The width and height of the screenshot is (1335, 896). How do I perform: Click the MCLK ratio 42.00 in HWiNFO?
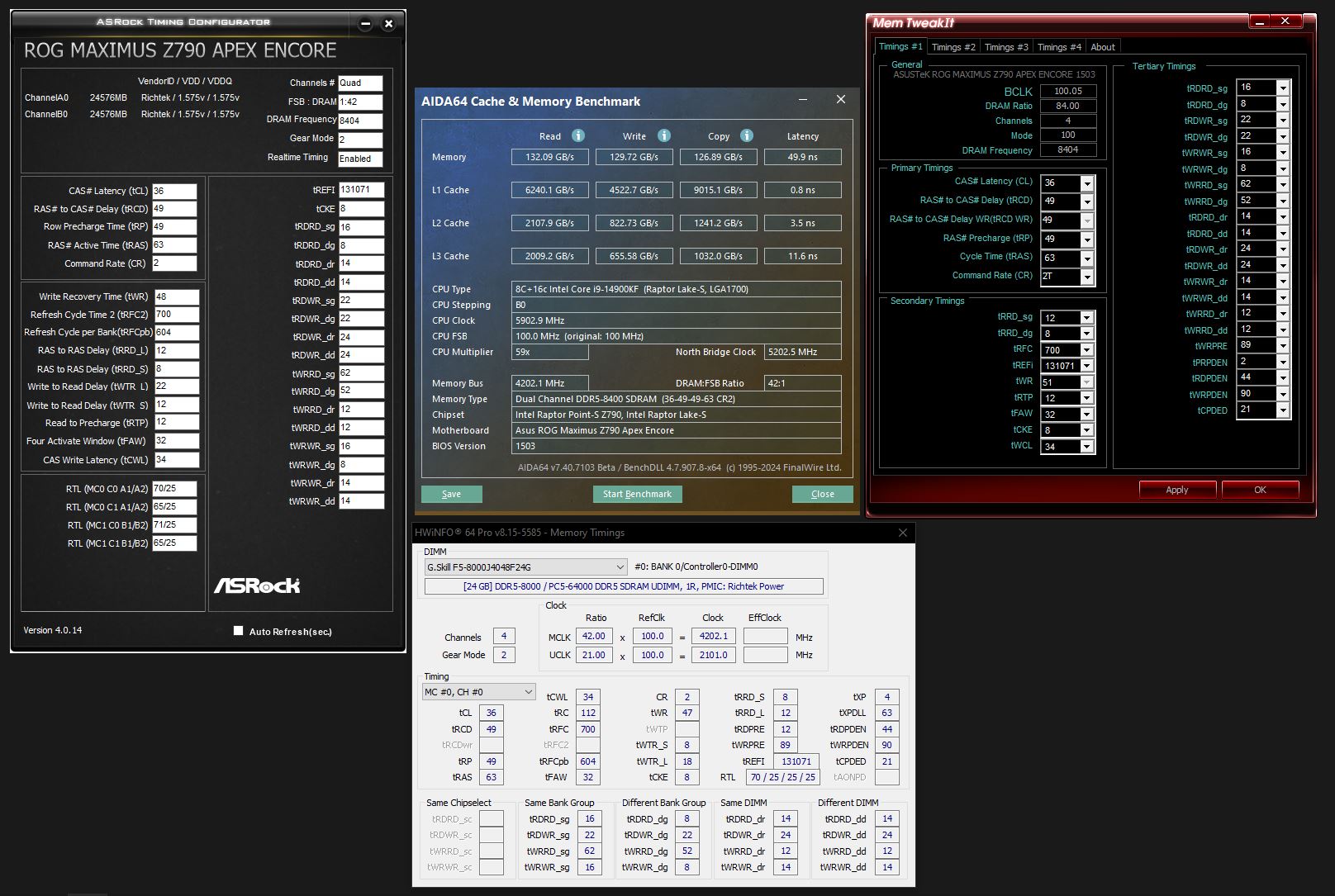594,636
